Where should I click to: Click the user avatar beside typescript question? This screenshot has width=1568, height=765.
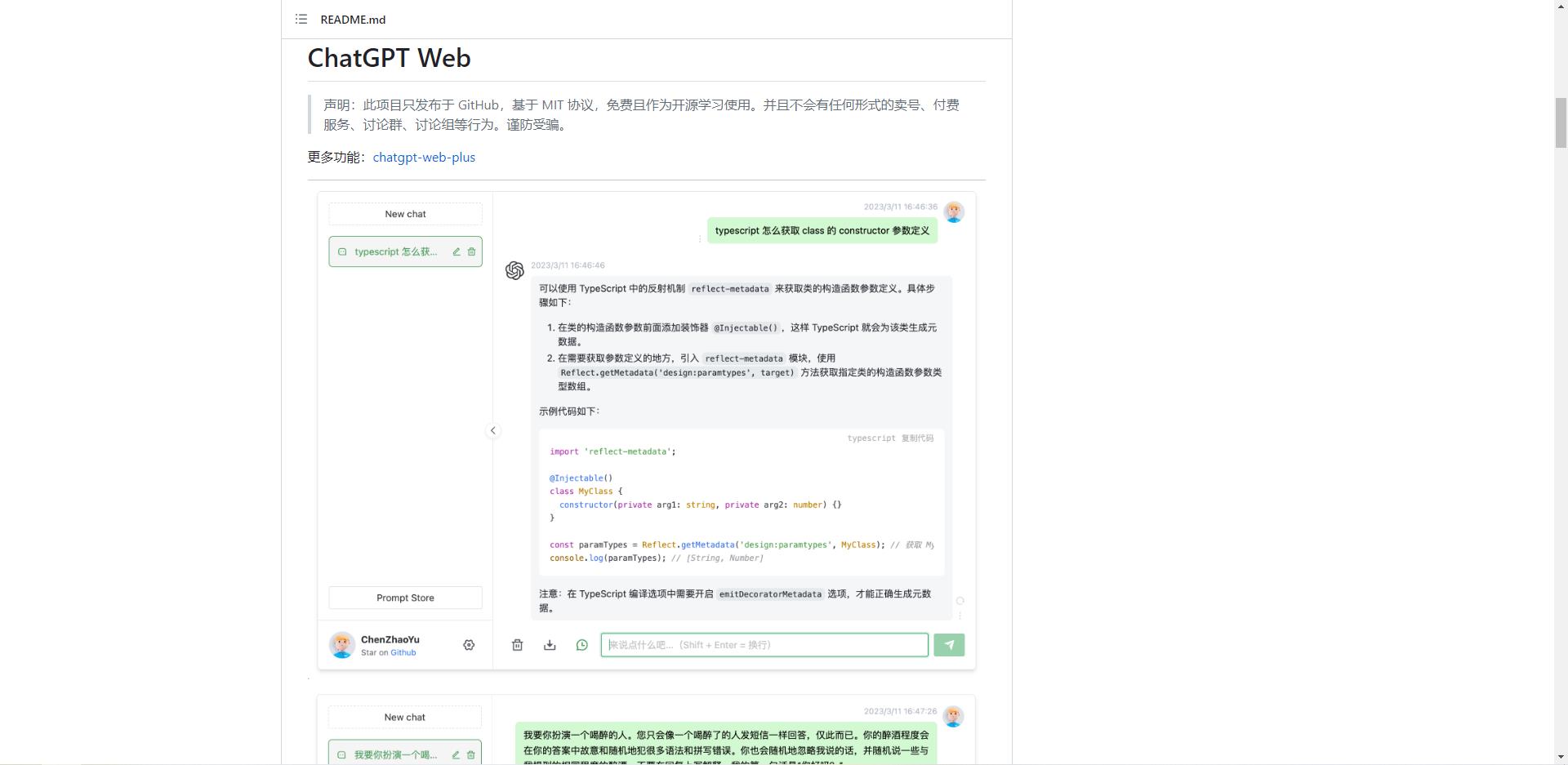pyautogui.click(x=954, y=212)
